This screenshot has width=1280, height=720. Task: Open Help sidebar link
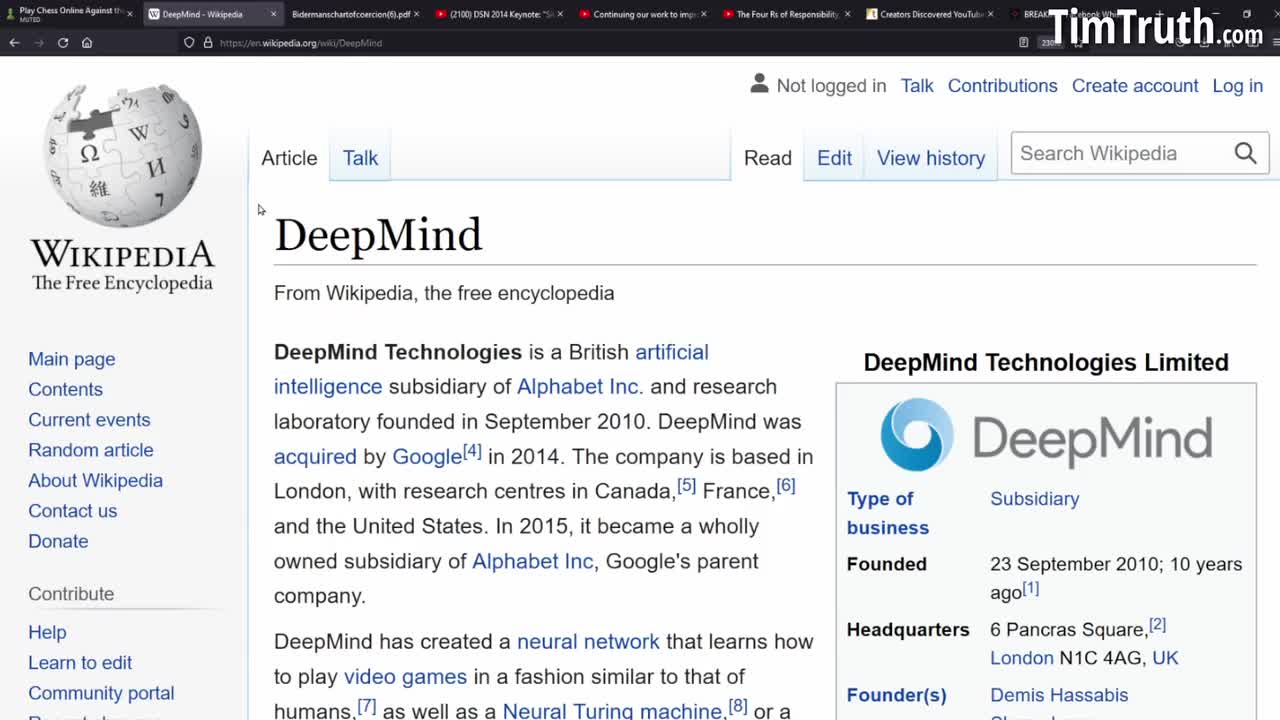click(47, 632)
